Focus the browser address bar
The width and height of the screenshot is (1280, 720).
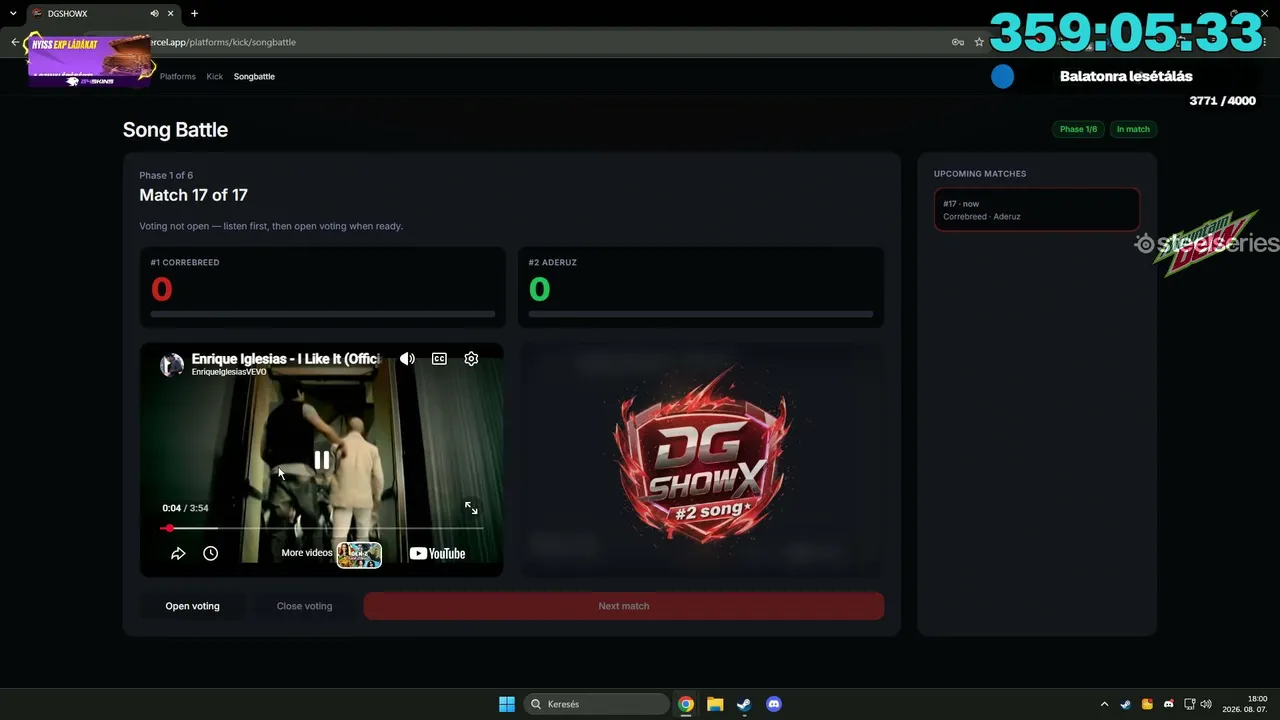(540, 42)
